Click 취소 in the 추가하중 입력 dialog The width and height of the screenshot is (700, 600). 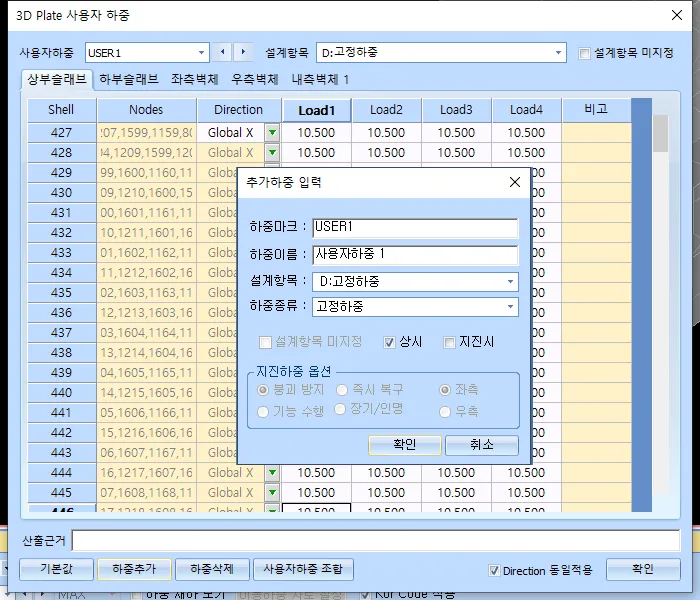click(x=482, y=445)
